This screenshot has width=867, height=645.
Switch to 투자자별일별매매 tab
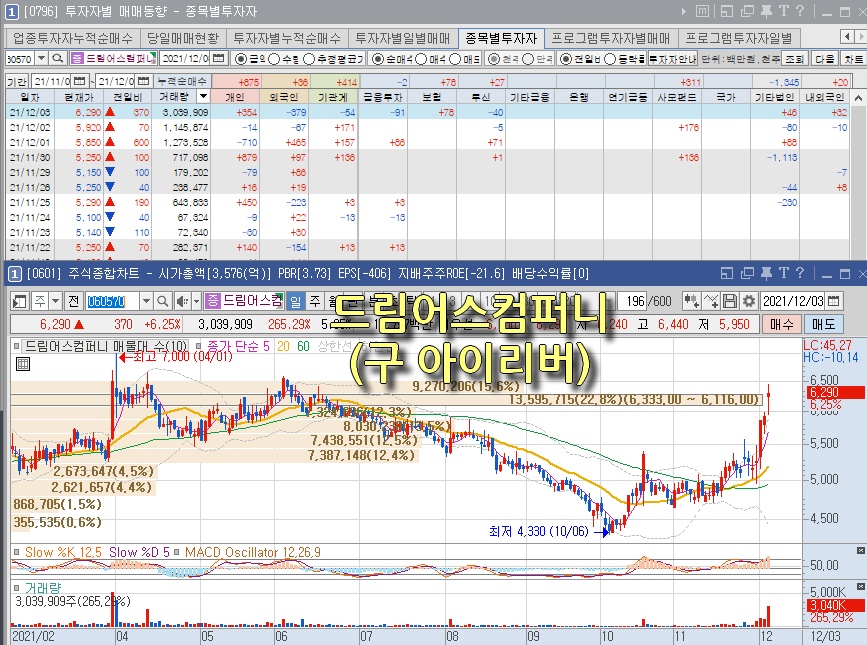click(403, 38)
